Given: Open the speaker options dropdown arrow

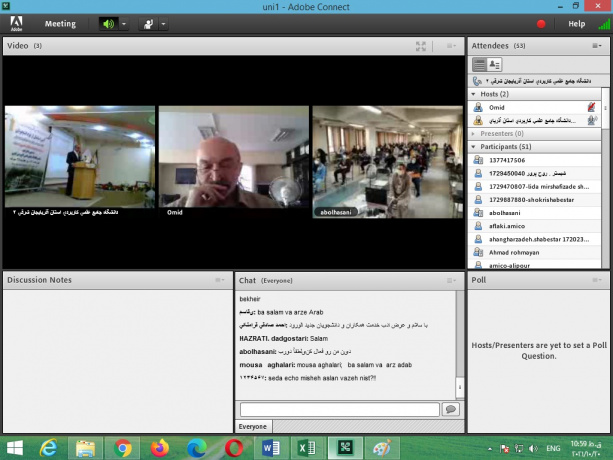Looking at the screenshot, I should click(x=124, y=23).
